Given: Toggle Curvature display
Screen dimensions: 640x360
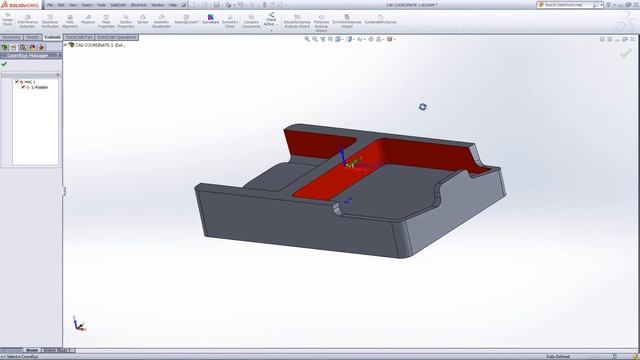Looking at the screenshot, I should 211,19.
